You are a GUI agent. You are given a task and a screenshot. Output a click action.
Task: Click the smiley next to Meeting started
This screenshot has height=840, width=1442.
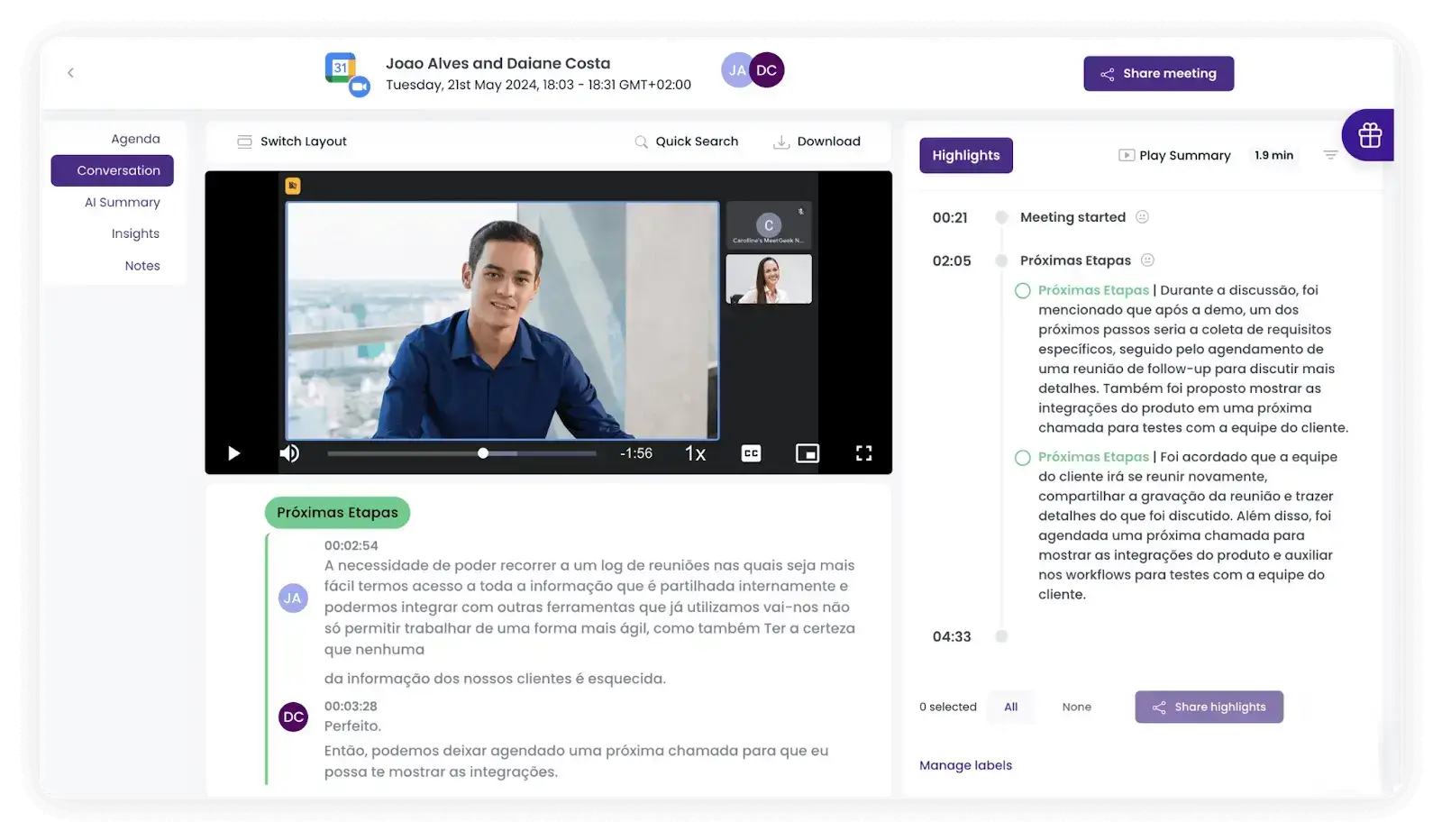tap(1142, 217)
